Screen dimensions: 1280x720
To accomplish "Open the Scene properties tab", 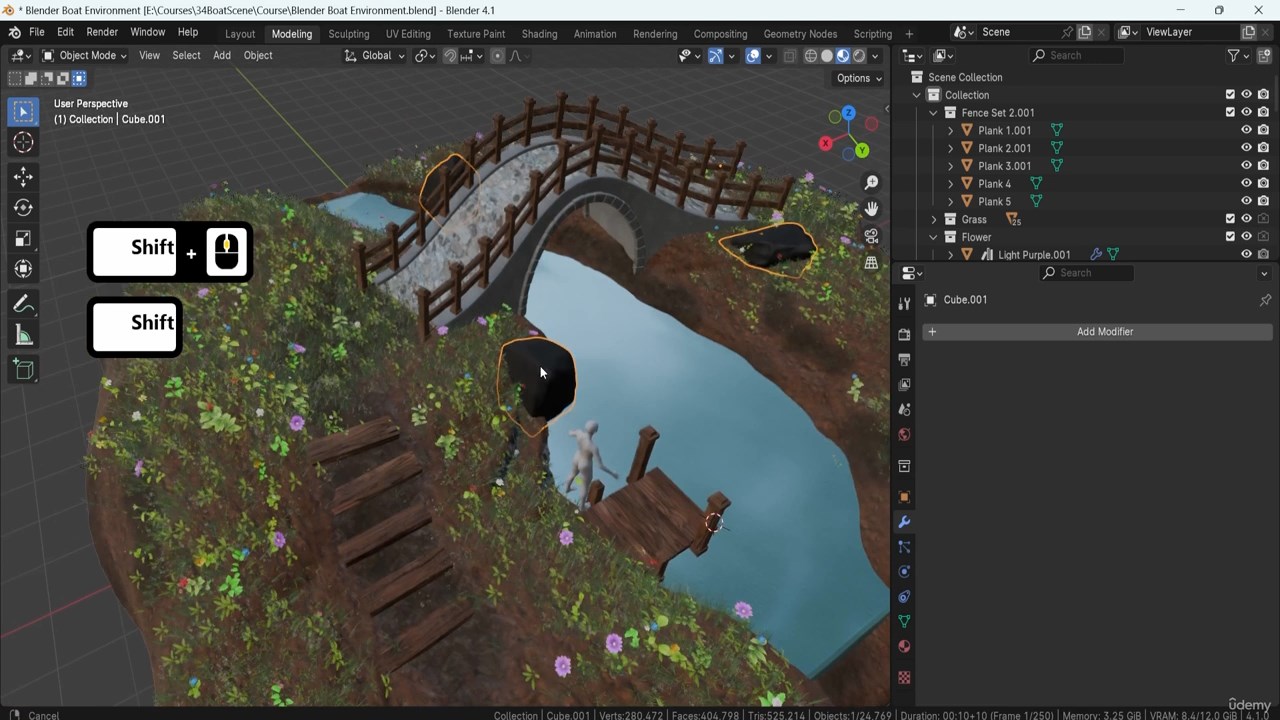I will coord(904,409).
